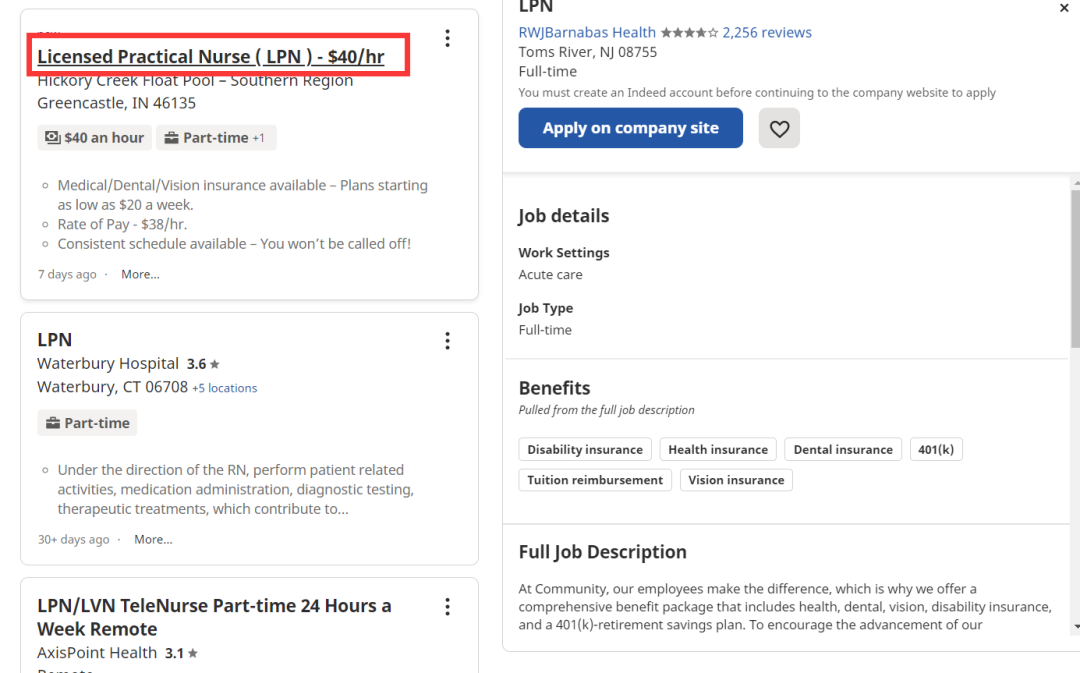Save the job with the heart icon
Screen dimensions: 1080x673
(x=779, y=128)
